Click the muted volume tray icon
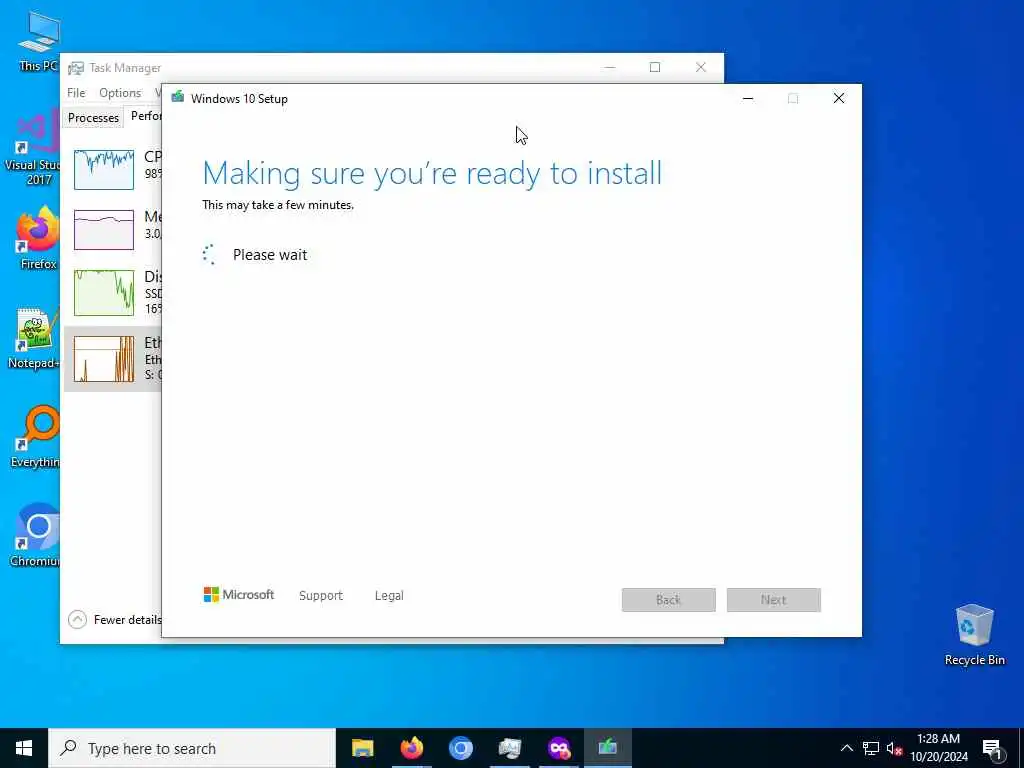Screen dimensions: 1024x768 [x=894, y=748]
